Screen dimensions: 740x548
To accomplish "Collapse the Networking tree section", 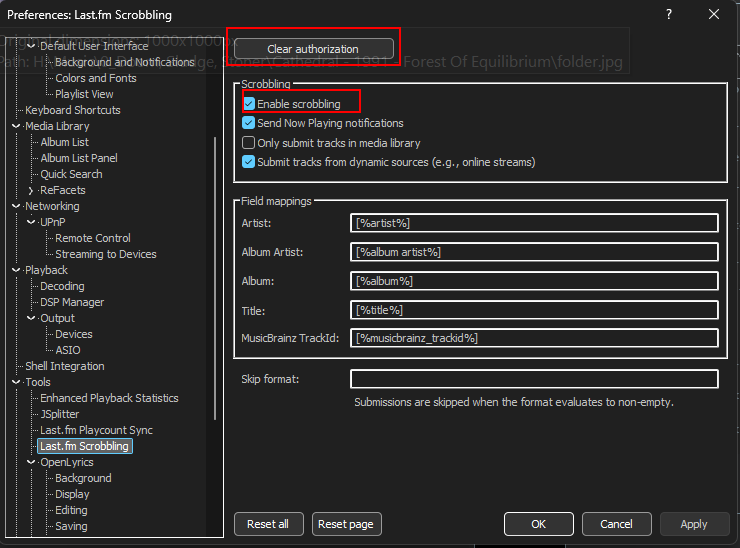I will click(16, 206).
